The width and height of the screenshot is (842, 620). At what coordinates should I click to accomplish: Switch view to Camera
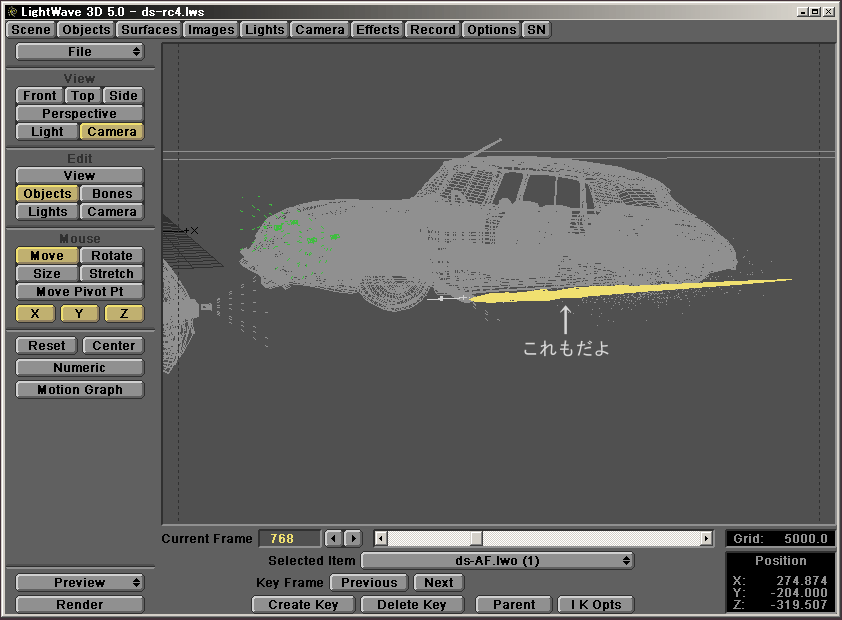(111, 132)
